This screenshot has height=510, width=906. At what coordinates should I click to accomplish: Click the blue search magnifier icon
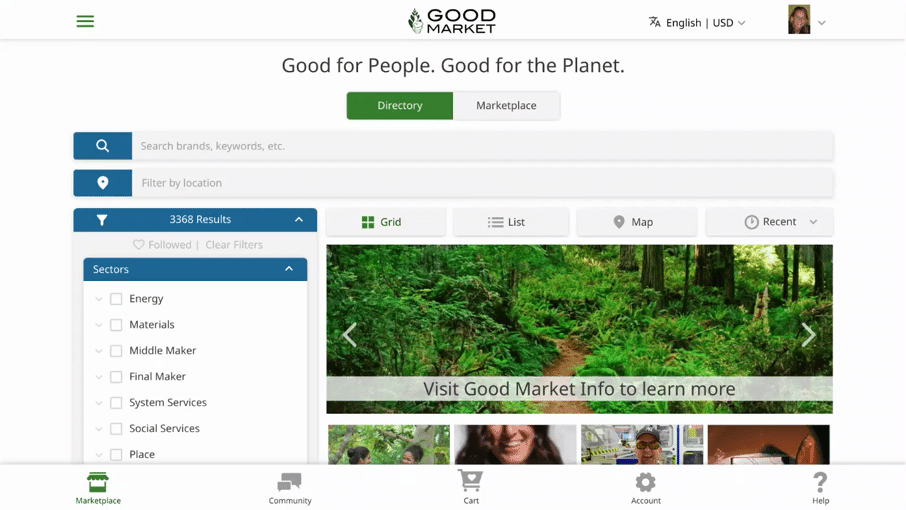[102, 146]
